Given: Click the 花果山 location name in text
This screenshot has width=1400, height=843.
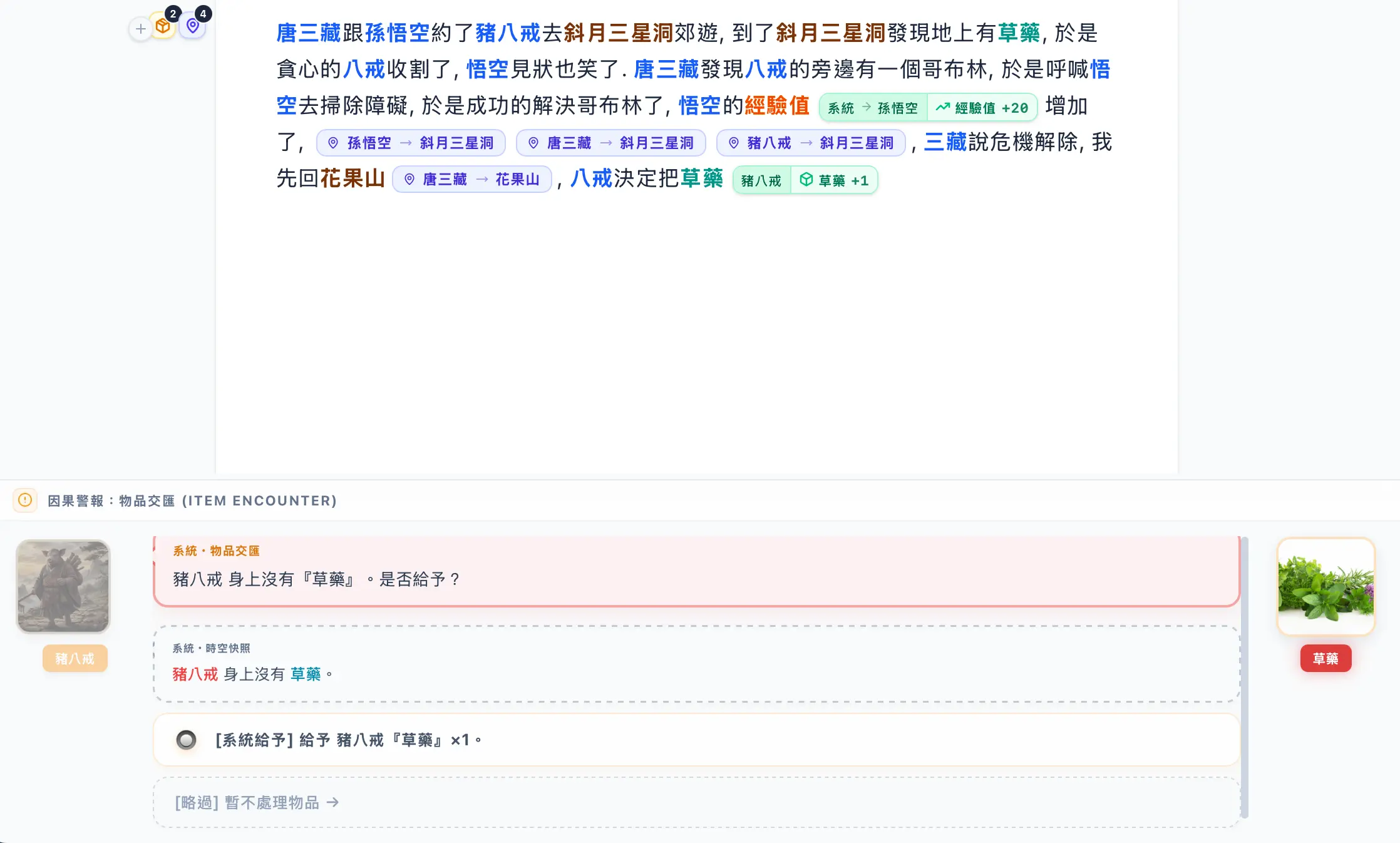Looking at the screenshot, I should point(353,178).
